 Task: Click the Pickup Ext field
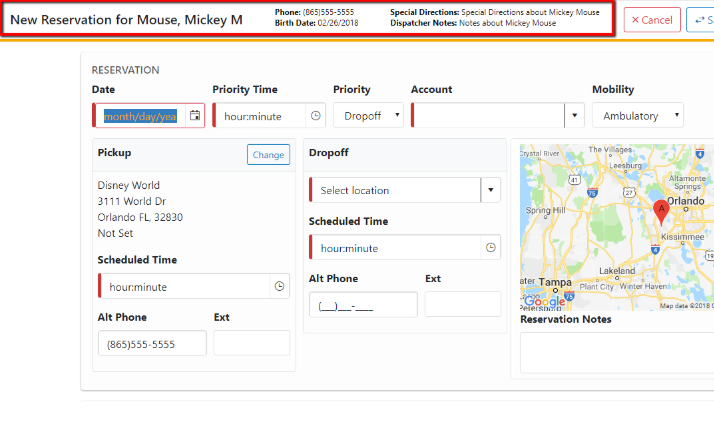click(x=252, y=343)
